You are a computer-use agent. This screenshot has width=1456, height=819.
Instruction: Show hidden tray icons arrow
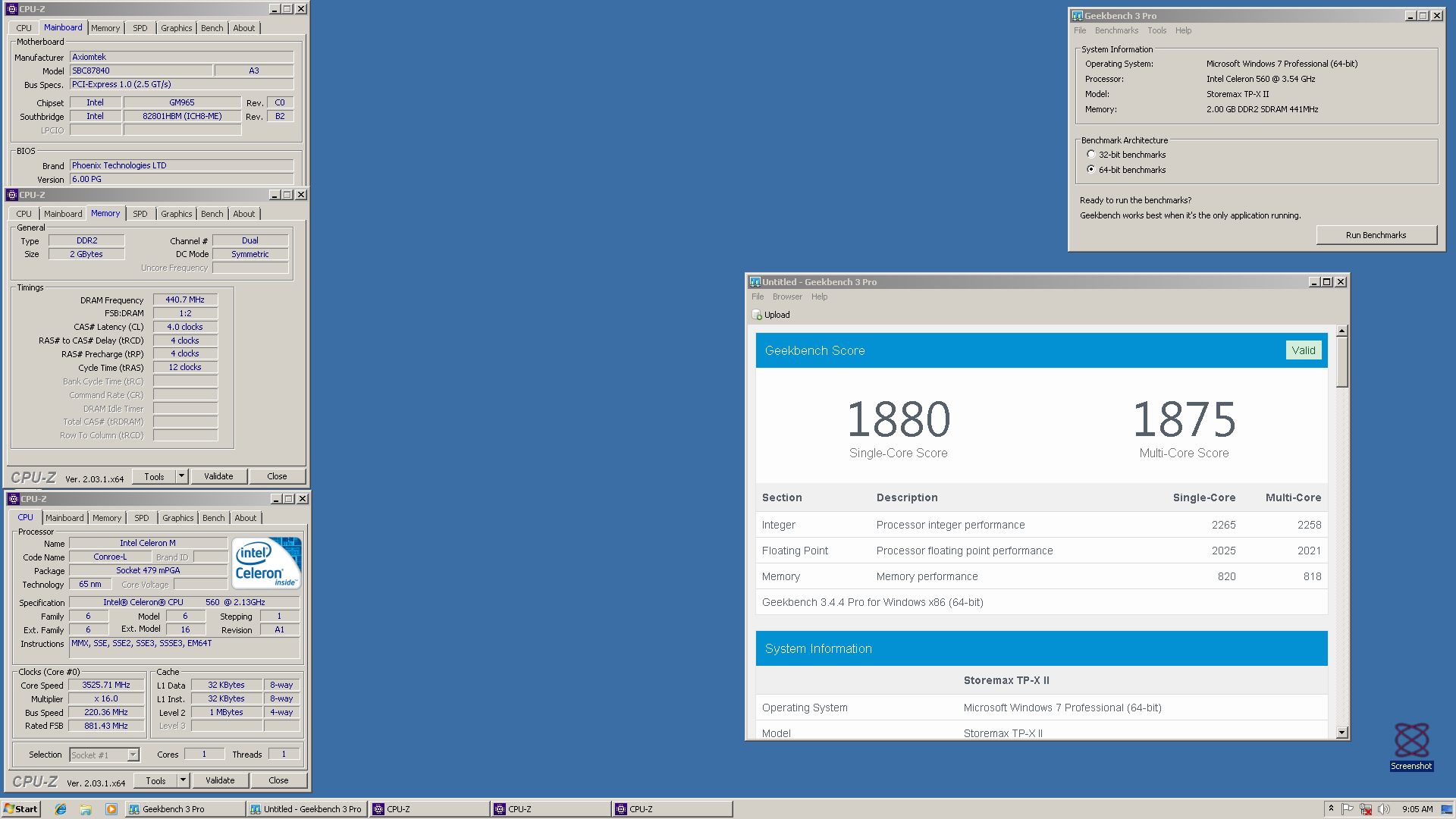coord(1331,808)
